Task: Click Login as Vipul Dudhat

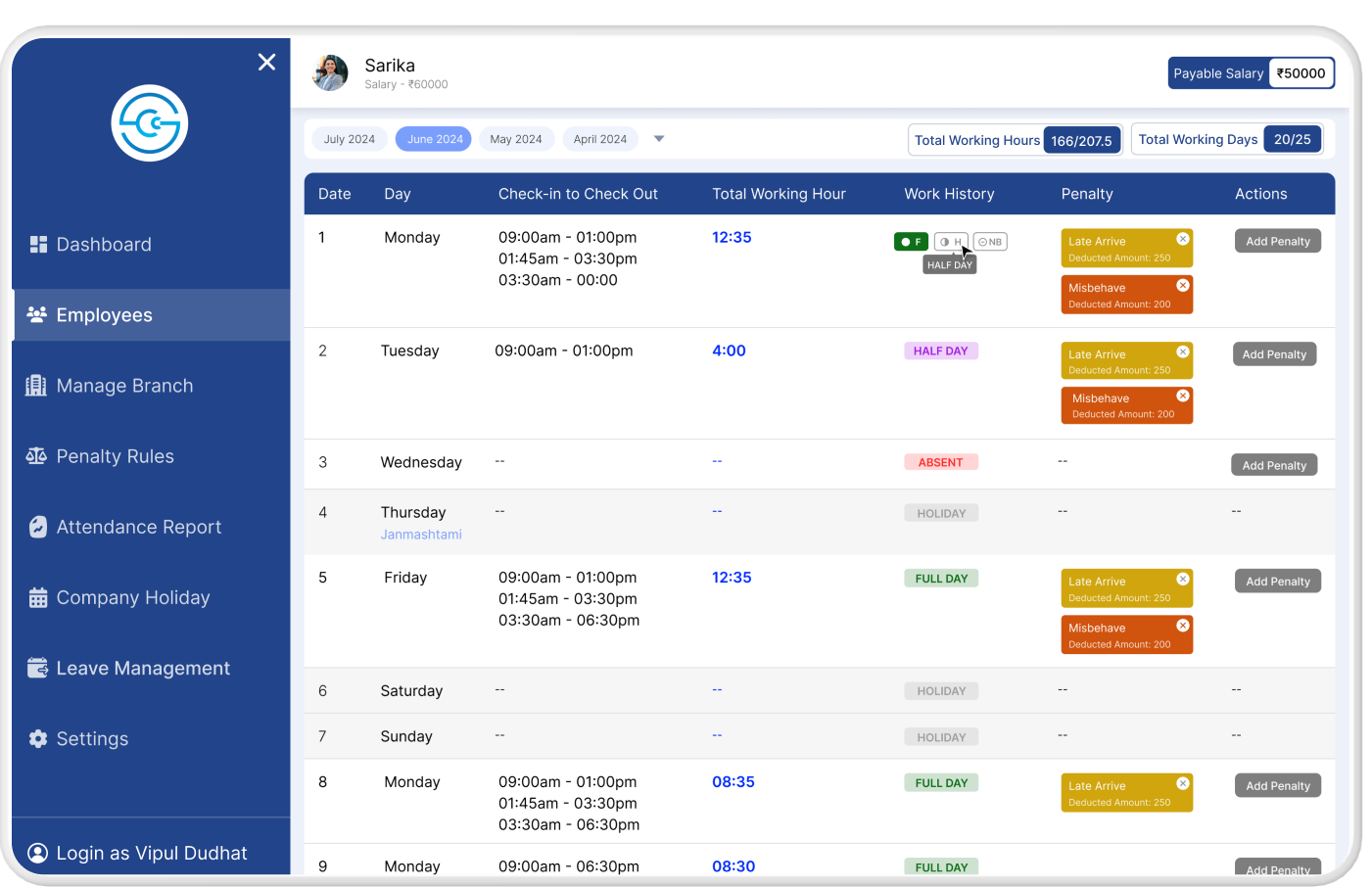Action: point(151,853)
